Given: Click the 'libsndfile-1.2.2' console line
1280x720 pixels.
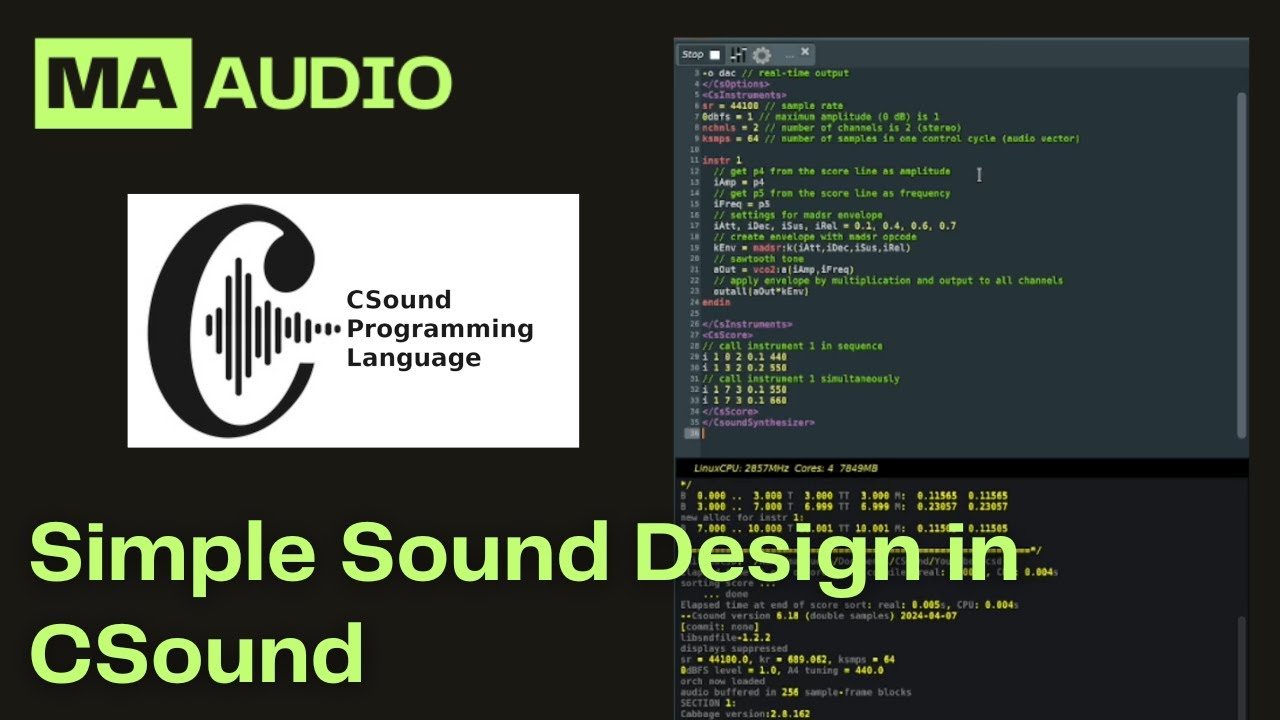Looking at the screenshot, I should pyautogui.click(x=726, y=637).
